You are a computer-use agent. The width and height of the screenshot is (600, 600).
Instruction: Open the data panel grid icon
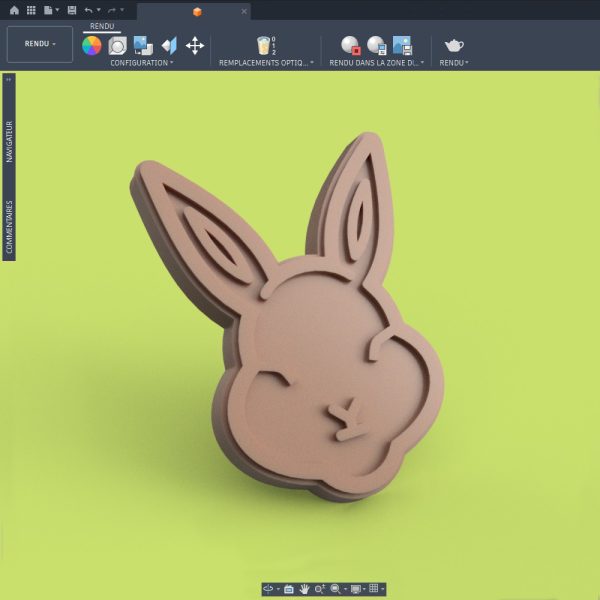pos(31,10)
